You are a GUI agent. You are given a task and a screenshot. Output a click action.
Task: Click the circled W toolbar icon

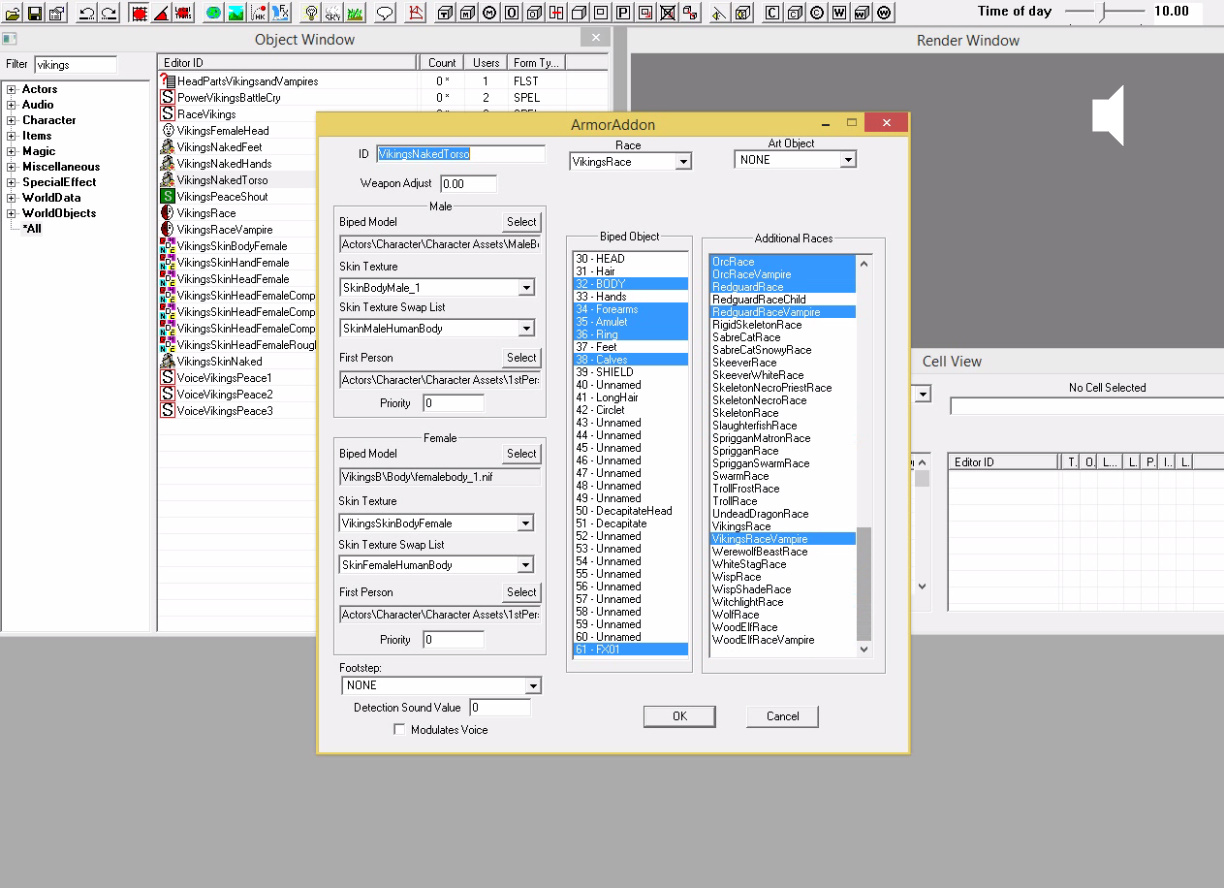tap(883, 13)
